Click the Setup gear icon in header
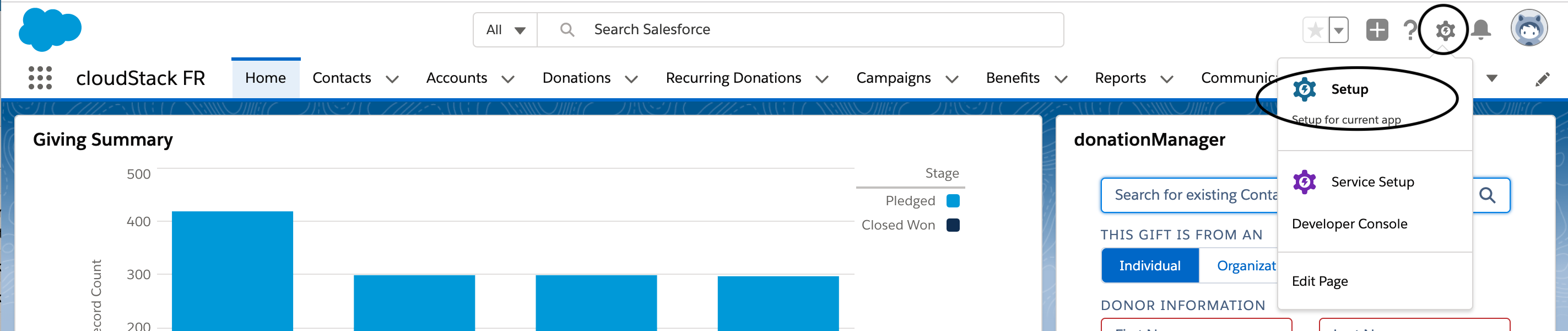1568x331 pixels. click(x=1445, y=30)
